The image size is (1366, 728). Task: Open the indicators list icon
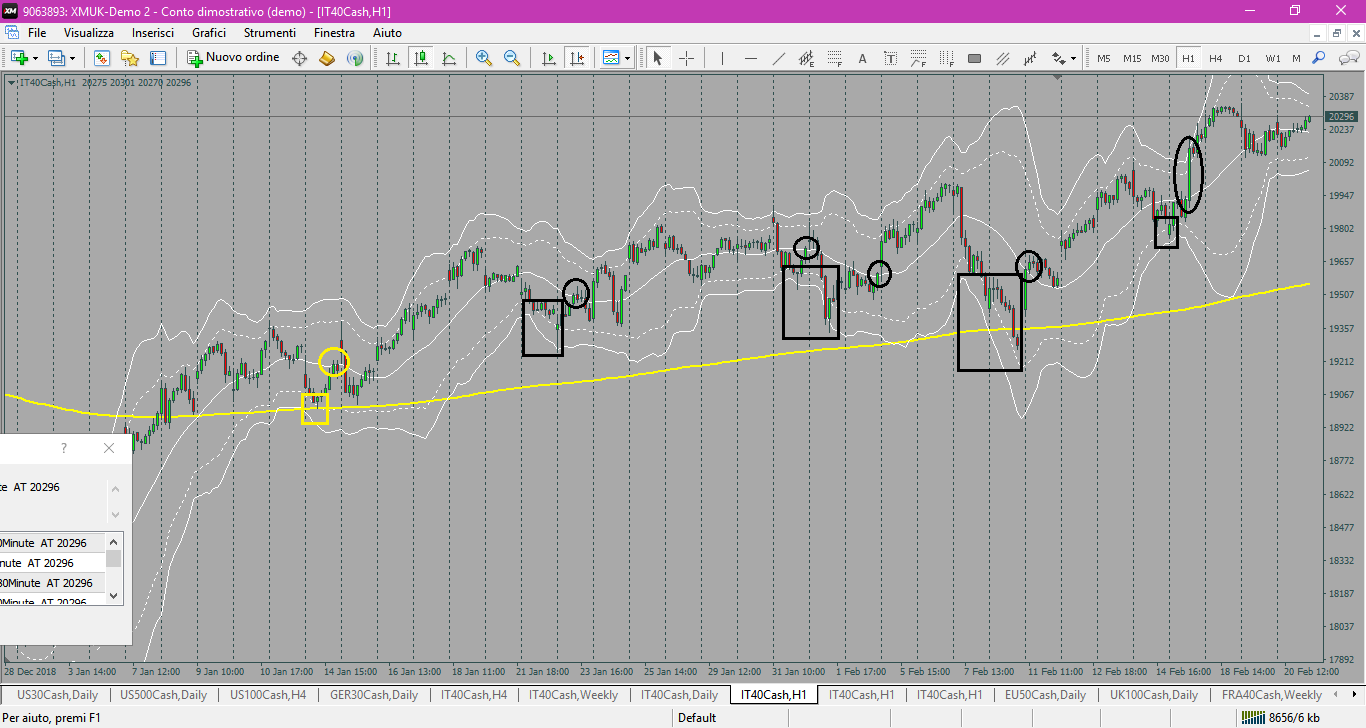(x=611, y=58)
